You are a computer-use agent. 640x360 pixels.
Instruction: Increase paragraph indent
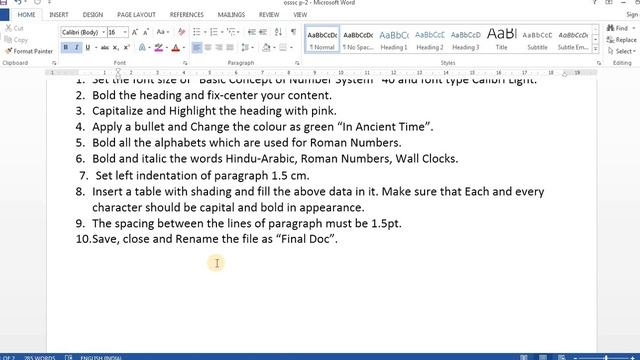(x=263, y=32)
